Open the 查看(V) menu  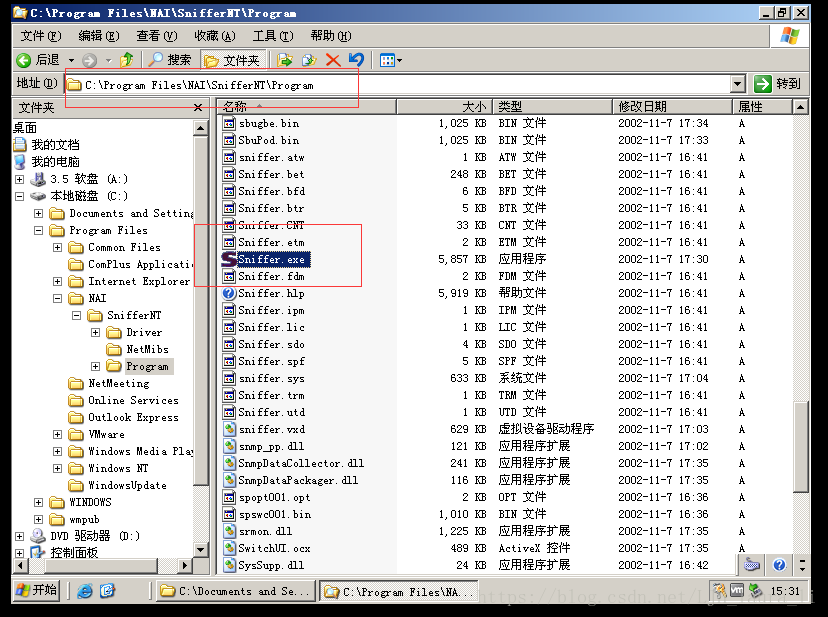pos(157,36)
